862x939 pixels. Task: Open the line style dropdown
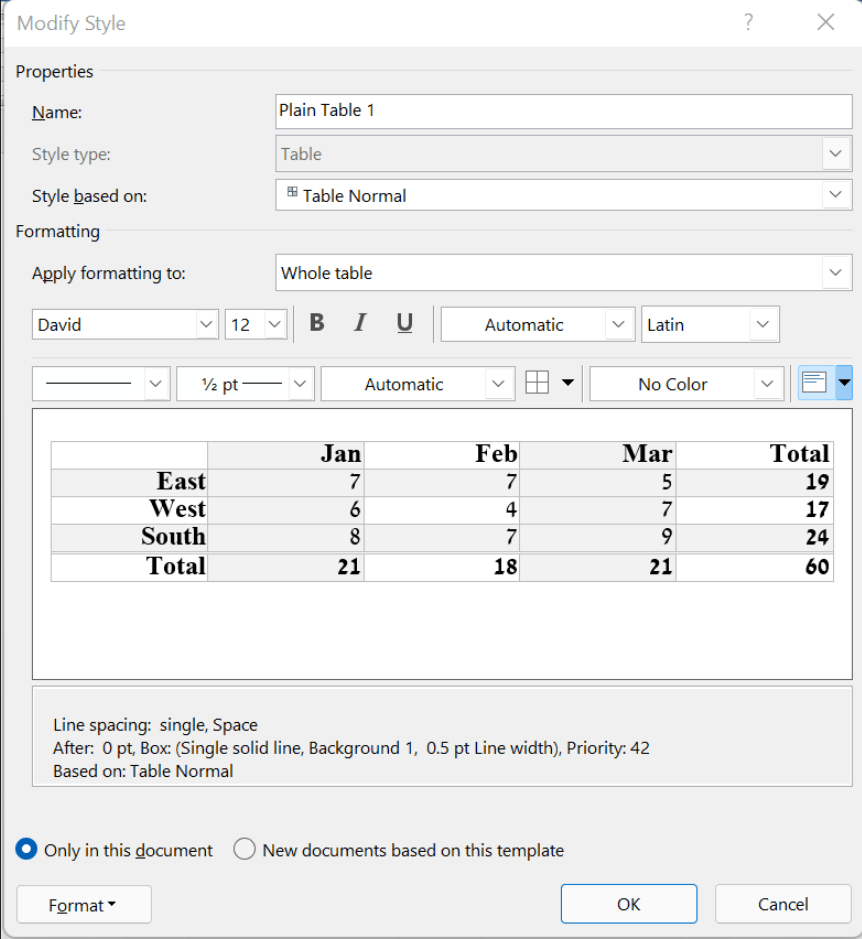coord(156,383)
